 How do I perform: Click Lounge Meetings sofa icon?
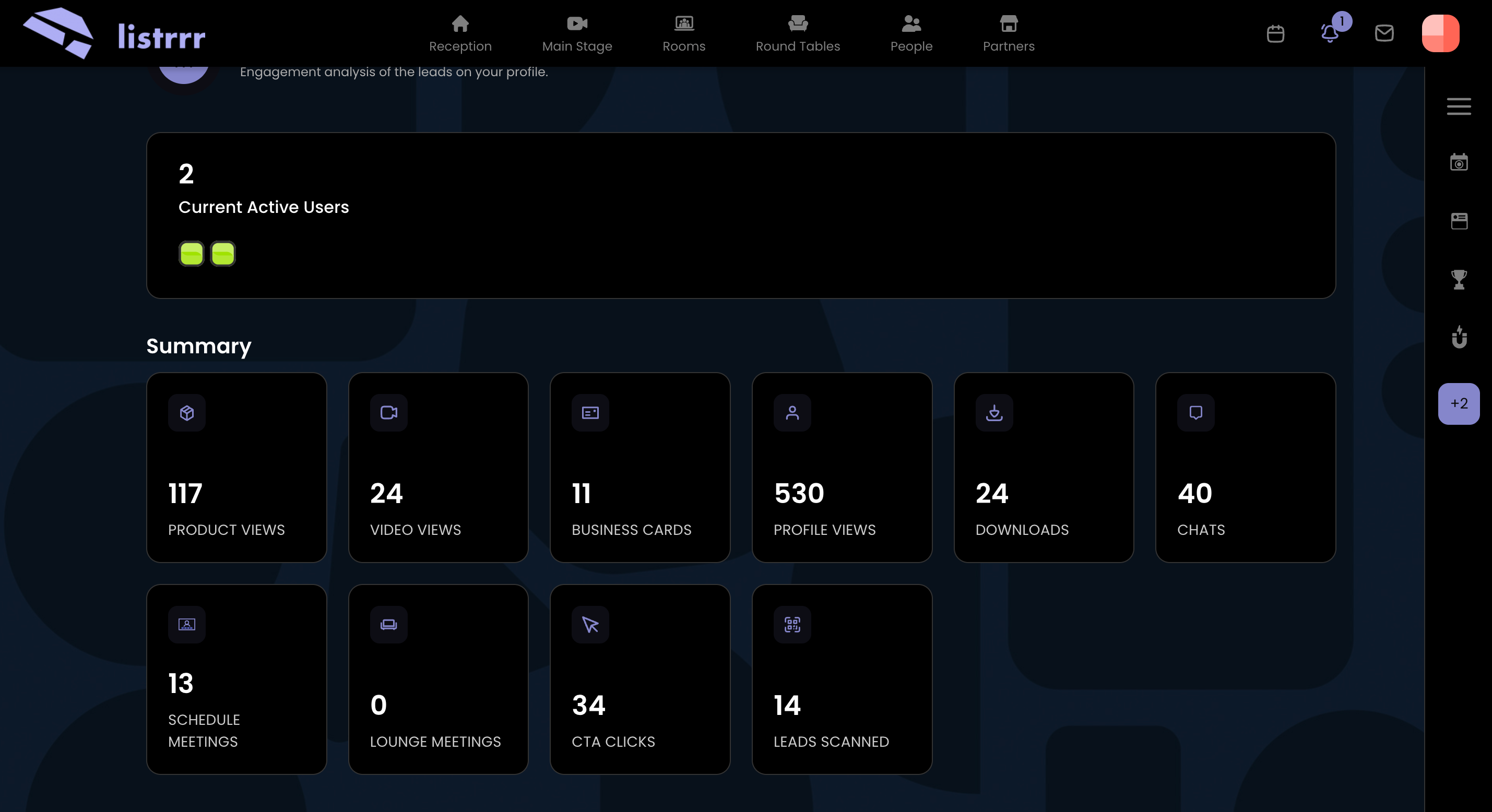(x=388, y=624)
